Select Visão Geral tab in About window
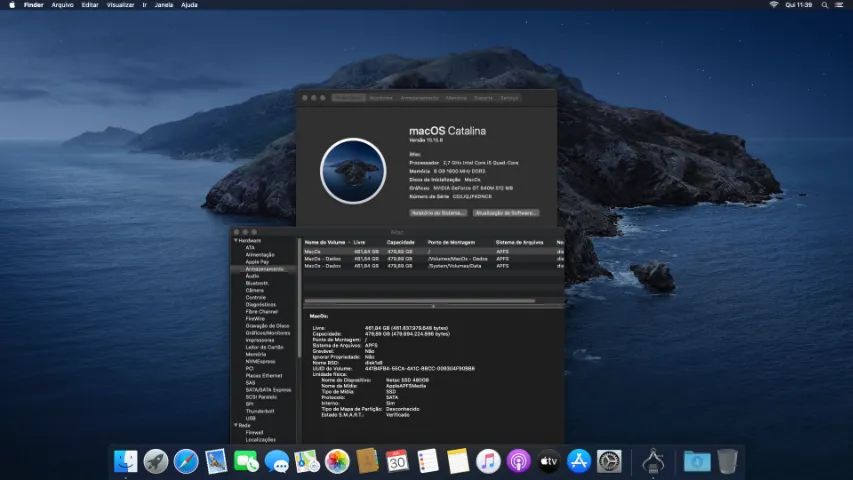This screenshot has height=480, width=853. click(349, 98)
